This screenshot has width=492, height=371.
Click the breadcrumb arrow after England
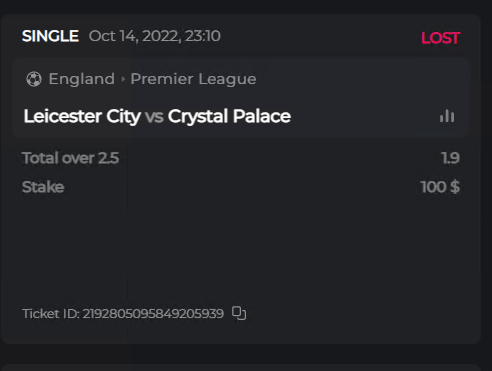tap(123, 79)
